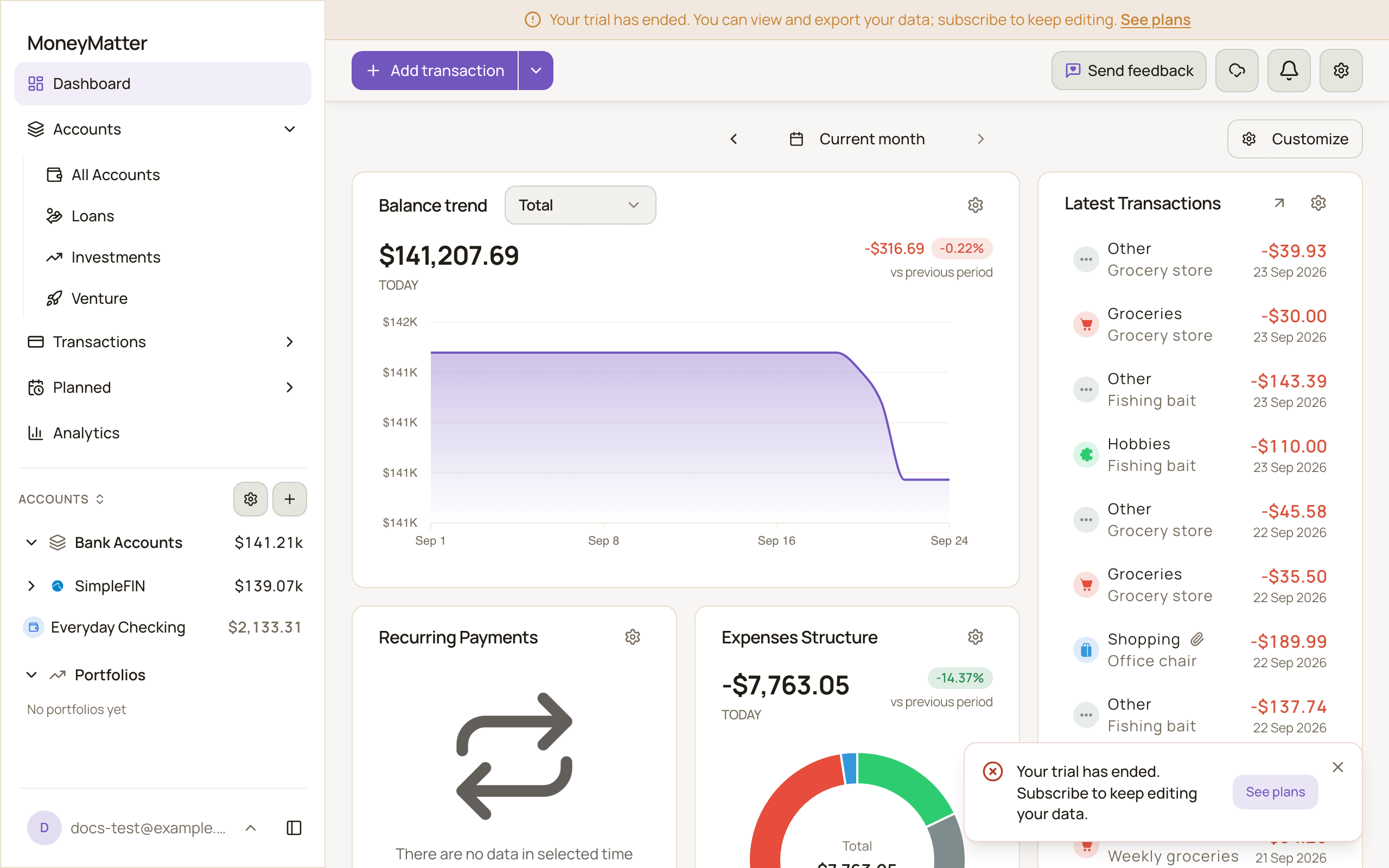Expand the Transactions sidebar menu
The image size is (1389, 868).
[x=289, y=342]
